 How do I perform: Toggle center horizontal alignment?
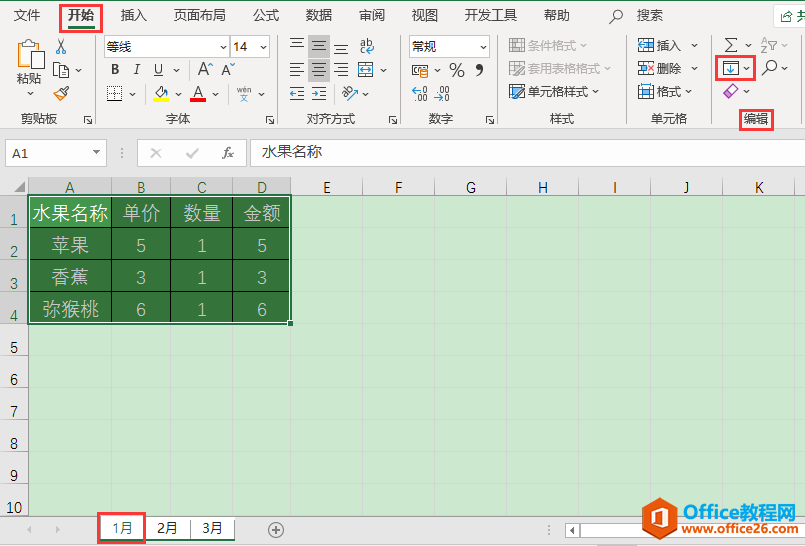tap(319, 70)
